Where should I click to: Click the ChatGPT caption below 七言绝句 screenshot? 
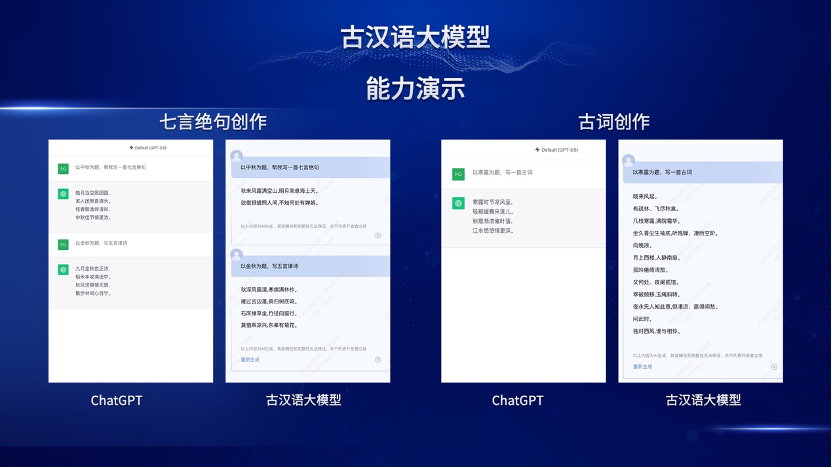tap(117, 400)
